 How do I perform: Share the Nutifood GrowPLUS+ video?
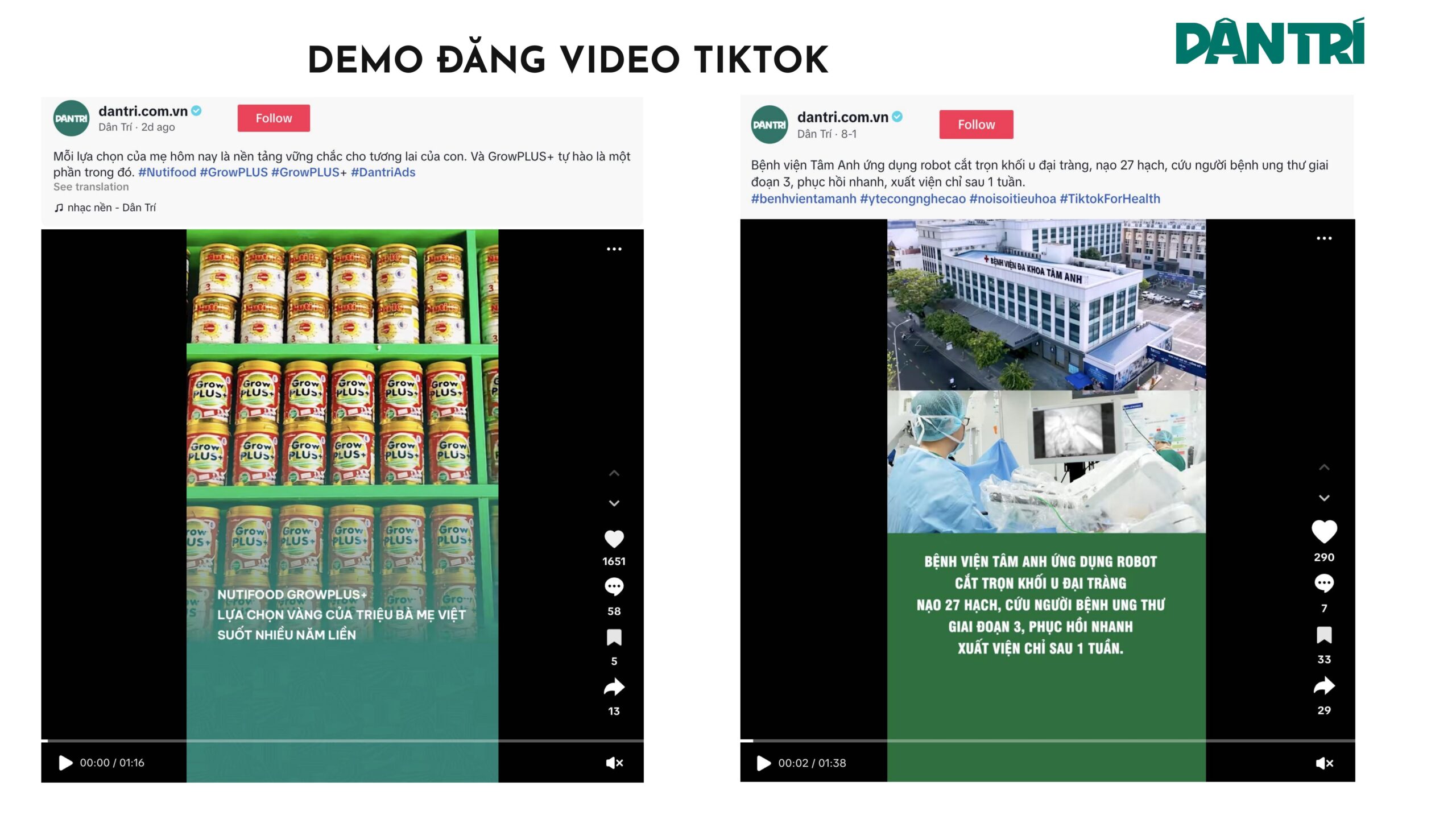[x=614, y=685]
